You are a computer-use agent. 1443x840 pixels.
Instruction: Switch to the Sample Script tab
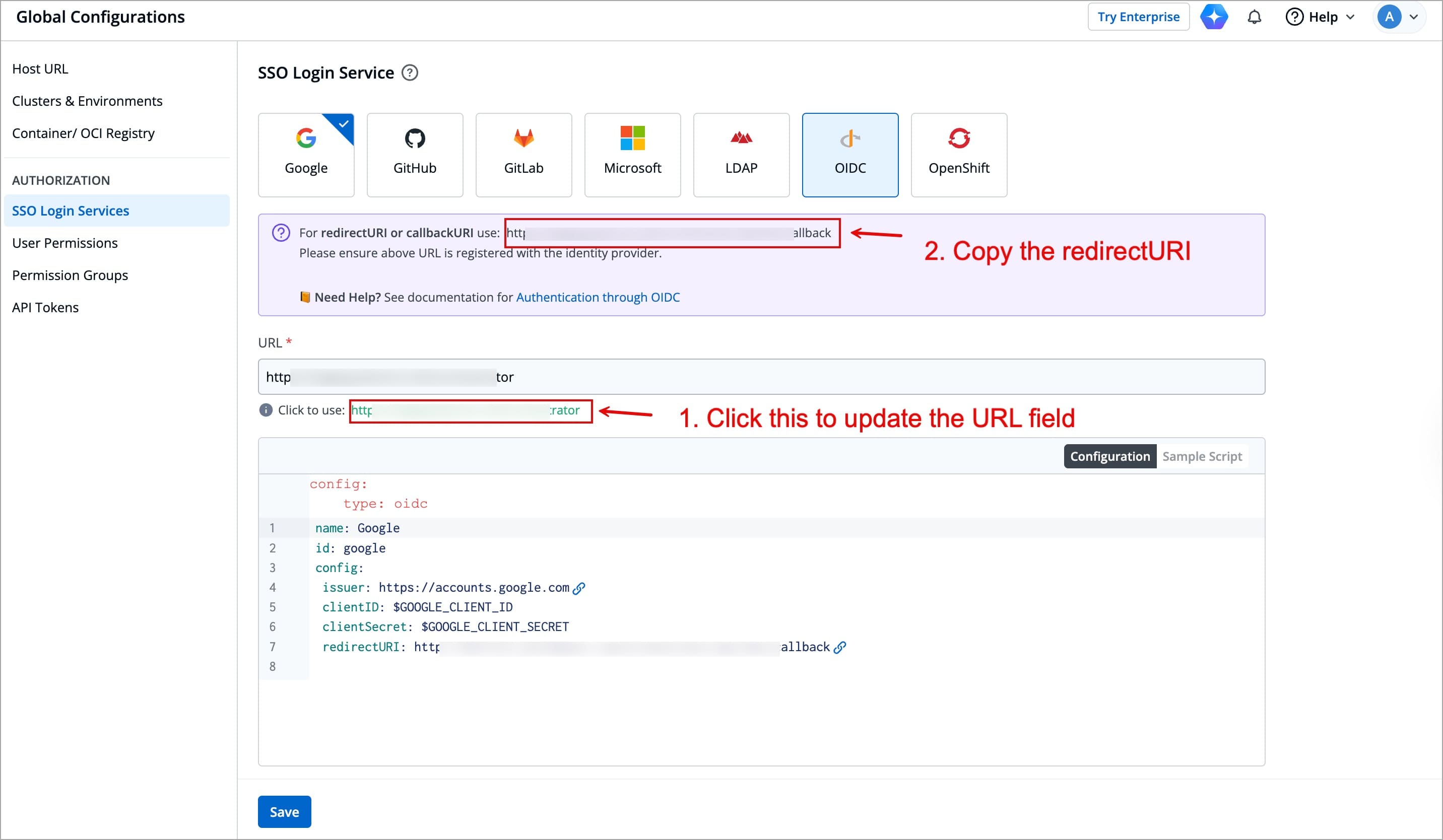pyautogui.click(x=1201, y=456)
